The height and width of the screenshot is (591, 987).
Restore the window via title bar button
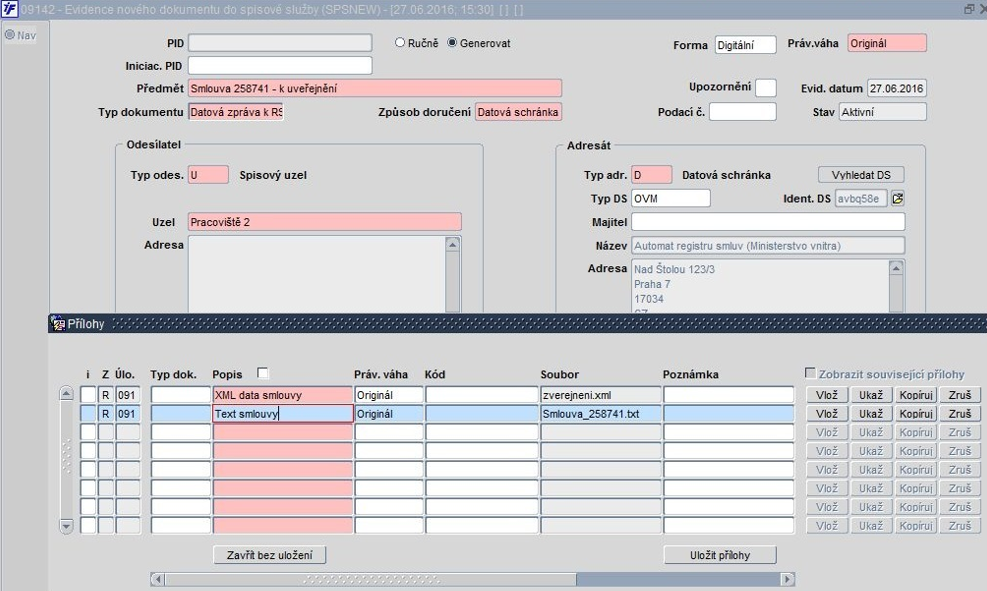(969, 9)
